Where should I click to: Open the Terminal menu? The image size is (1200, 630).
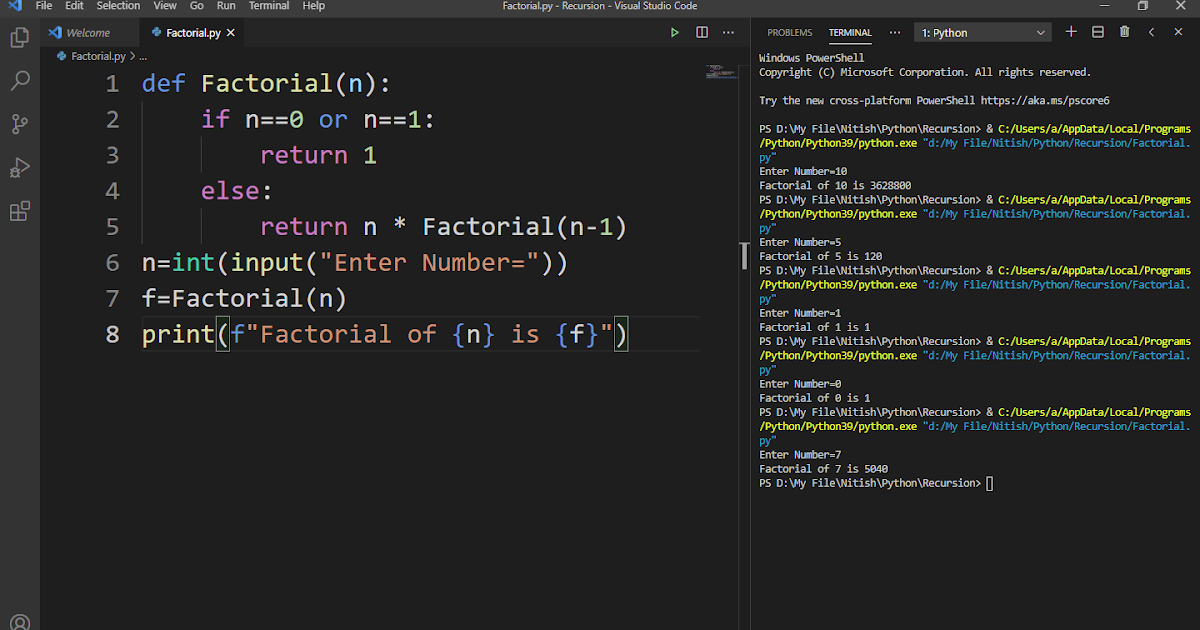pos(269,6)
